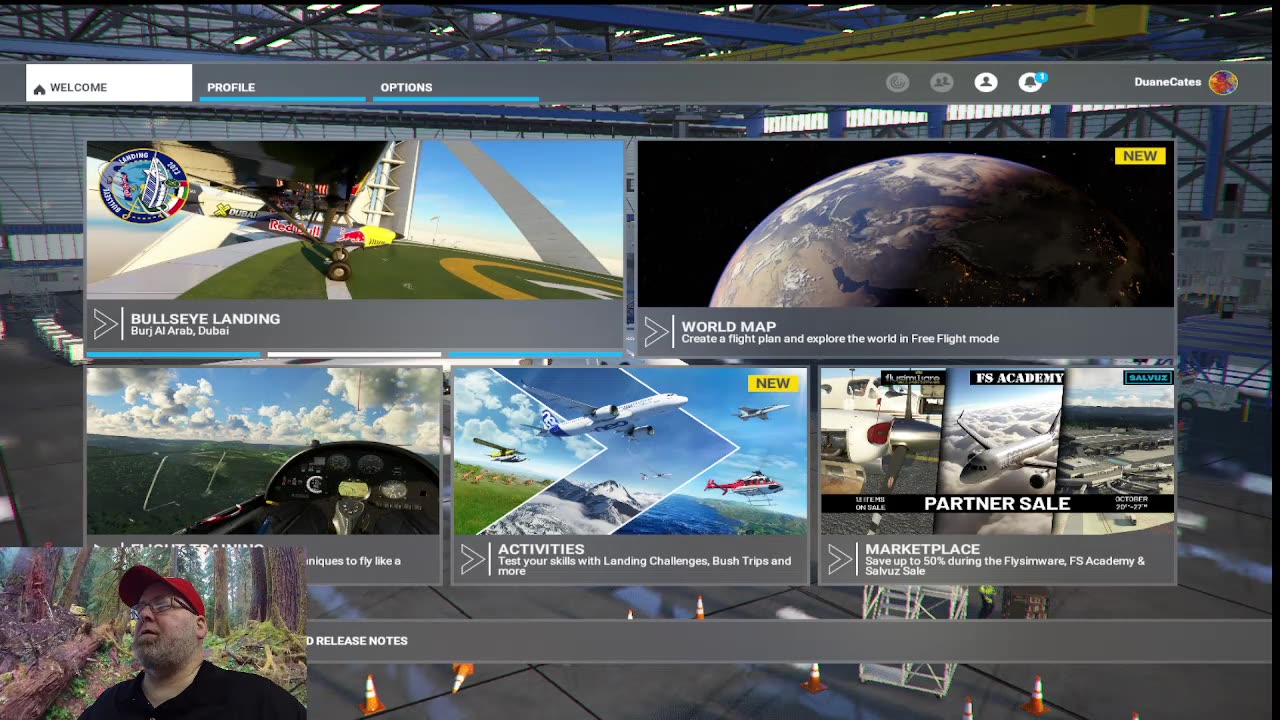Open the player account icon
1280x720 pixels.
(x=986, y=83)
